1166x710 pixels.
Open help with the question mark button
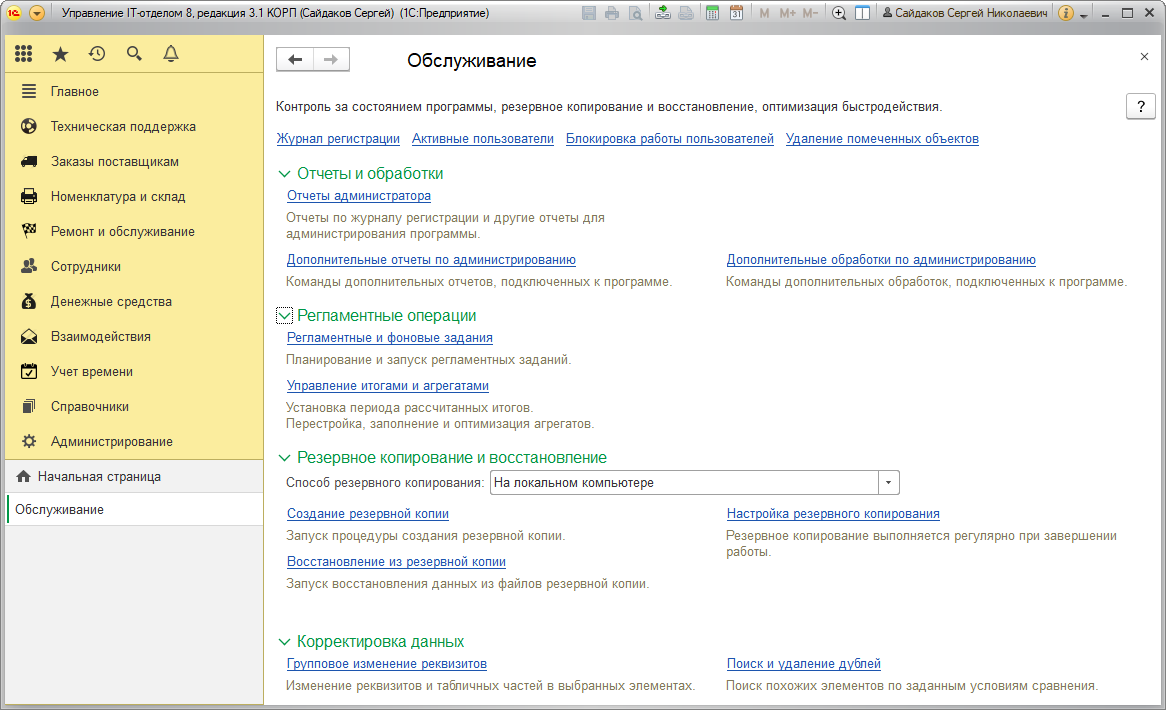(1141, 106)
